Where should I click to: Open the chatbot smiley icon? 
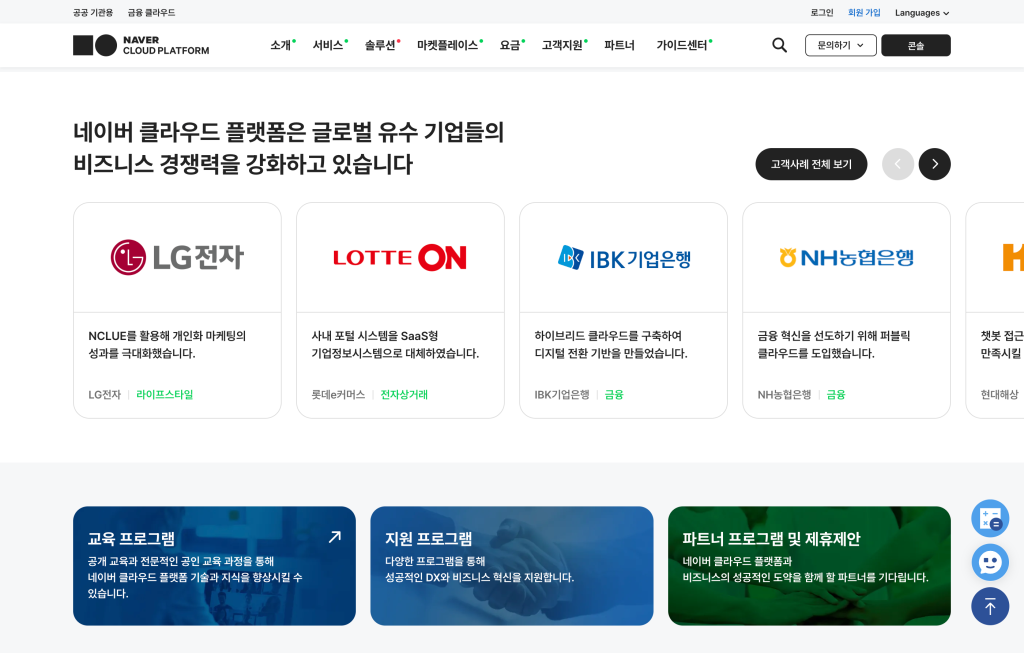[x=990, y=562]
